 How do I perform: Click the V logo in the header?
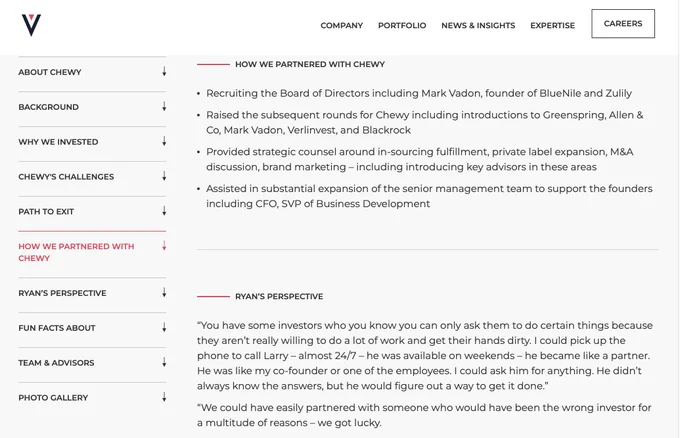click(x=31, y=25)
